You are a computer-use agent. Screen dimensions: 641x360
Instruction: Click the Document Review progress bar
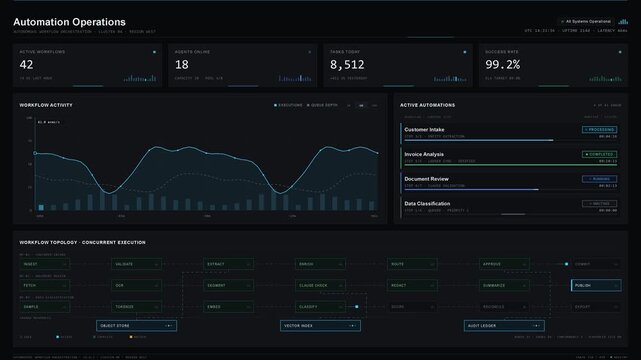coord(511,189)
